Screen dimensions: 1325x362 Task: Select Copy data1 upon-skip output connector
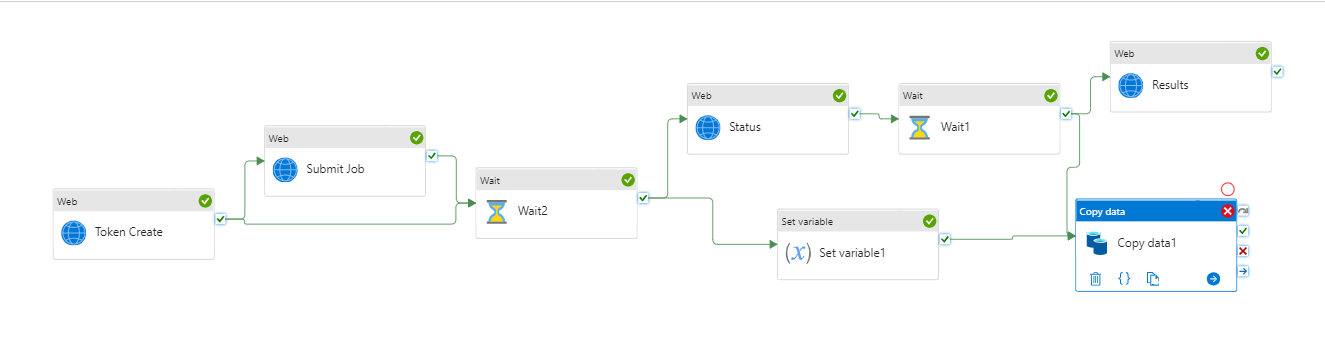(x=1243, y=211)
